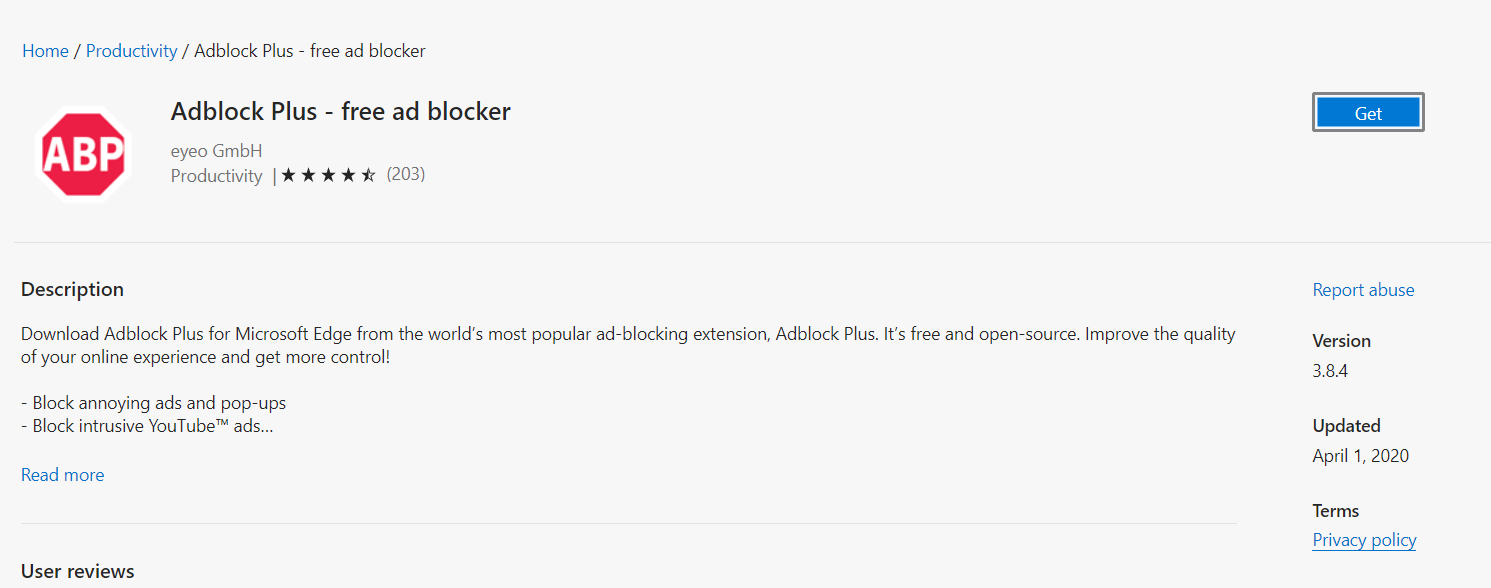This screenshot has width=1491, height=588.
Task: Click the Description section heading
Action: pos(72,289)
